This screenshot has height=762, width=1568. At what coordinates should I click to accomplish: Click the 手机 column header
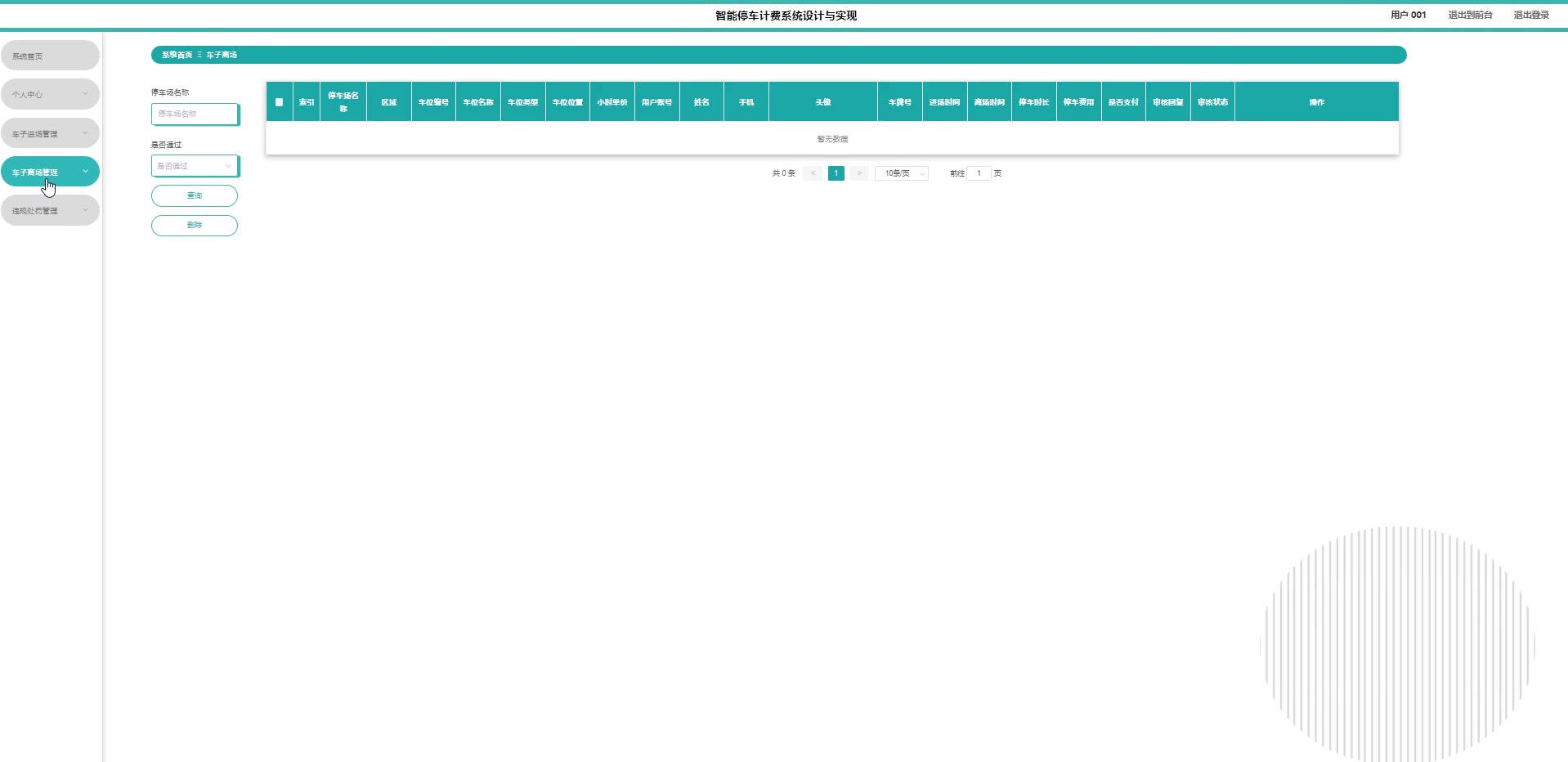[x=746, y=102]
